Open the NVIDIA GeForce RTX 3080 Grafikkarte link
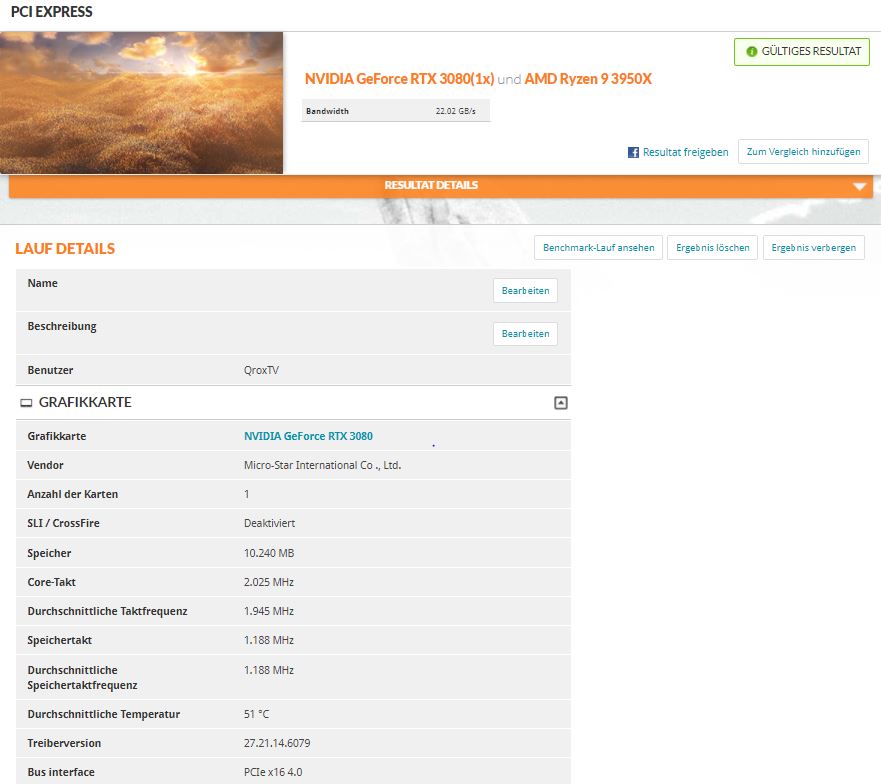The image size is (881, 784). [308, 436]
